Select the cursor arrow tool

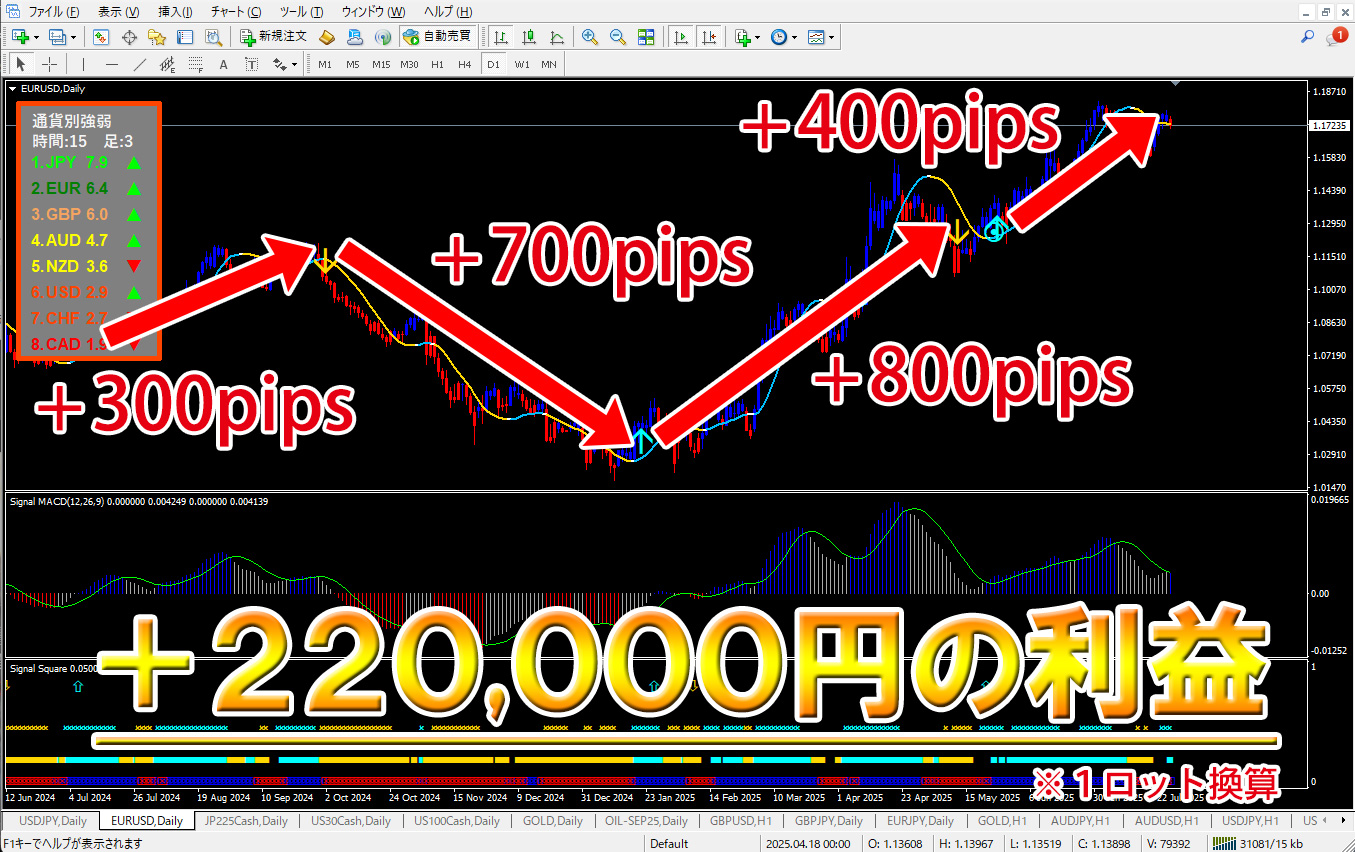point(22,64)
